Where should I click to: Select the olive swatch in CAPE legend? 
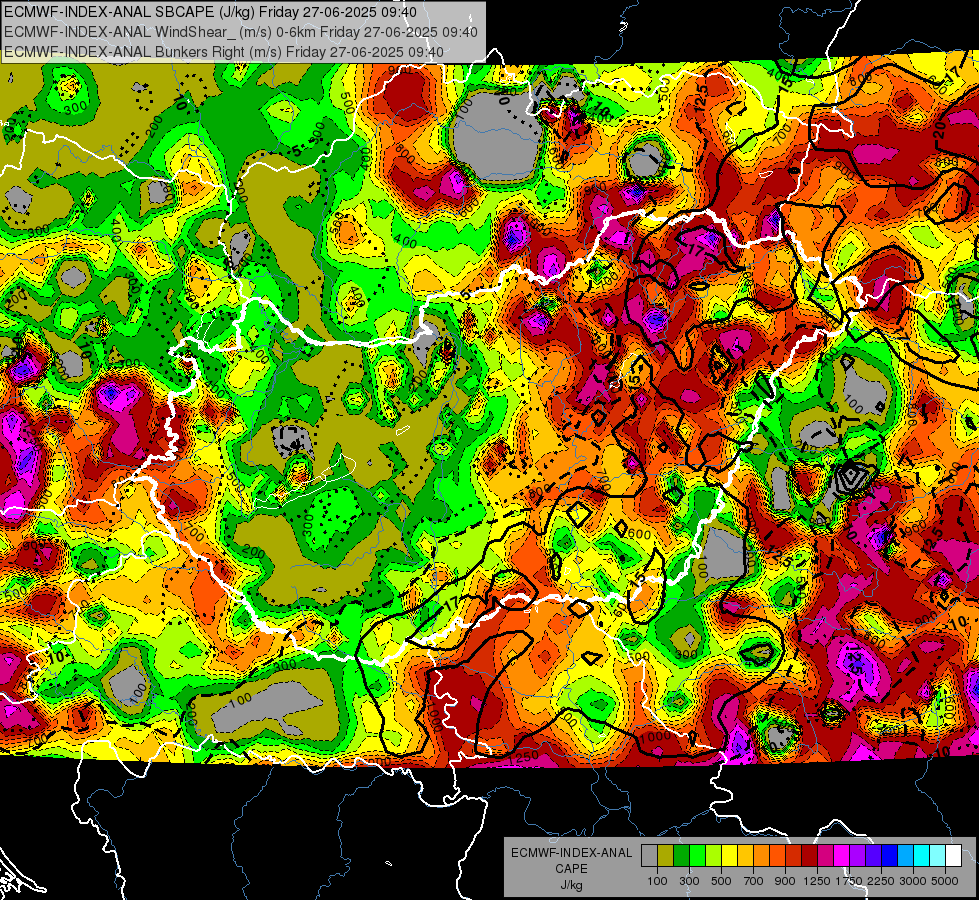click(666, 855)
